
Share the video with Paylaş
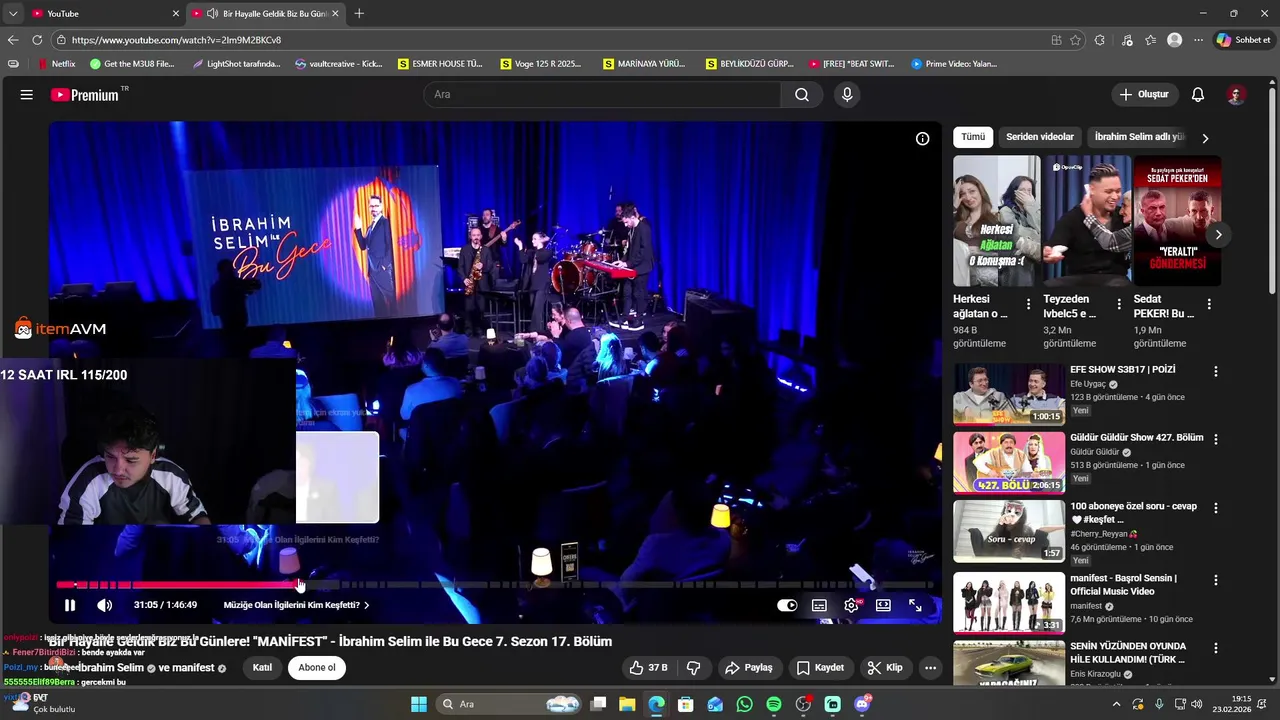pyautogui.click(x=749, y=668)
